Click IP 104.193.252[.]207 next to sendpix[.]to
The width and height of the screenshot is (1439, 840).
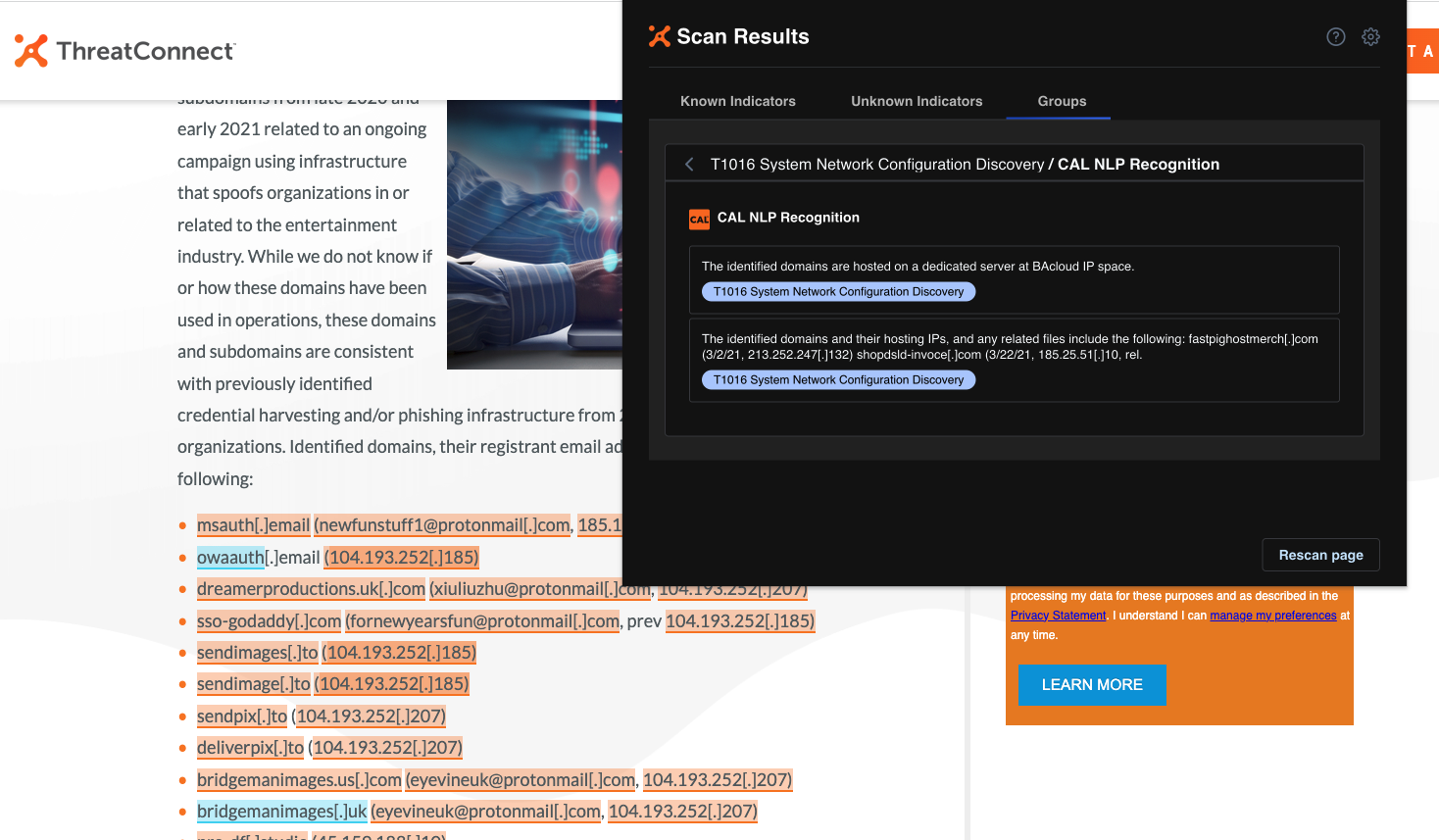[x=372, y=716]
